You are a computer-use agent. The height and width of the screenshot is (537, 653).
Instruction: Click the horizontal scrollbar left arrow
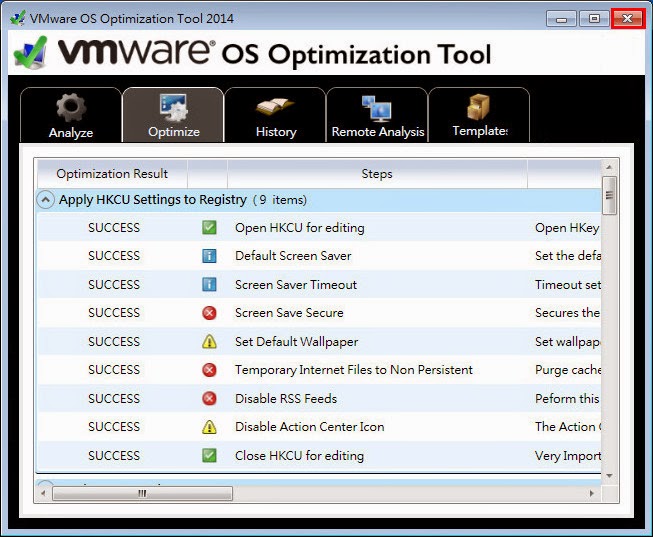click(x=43, y=493)
